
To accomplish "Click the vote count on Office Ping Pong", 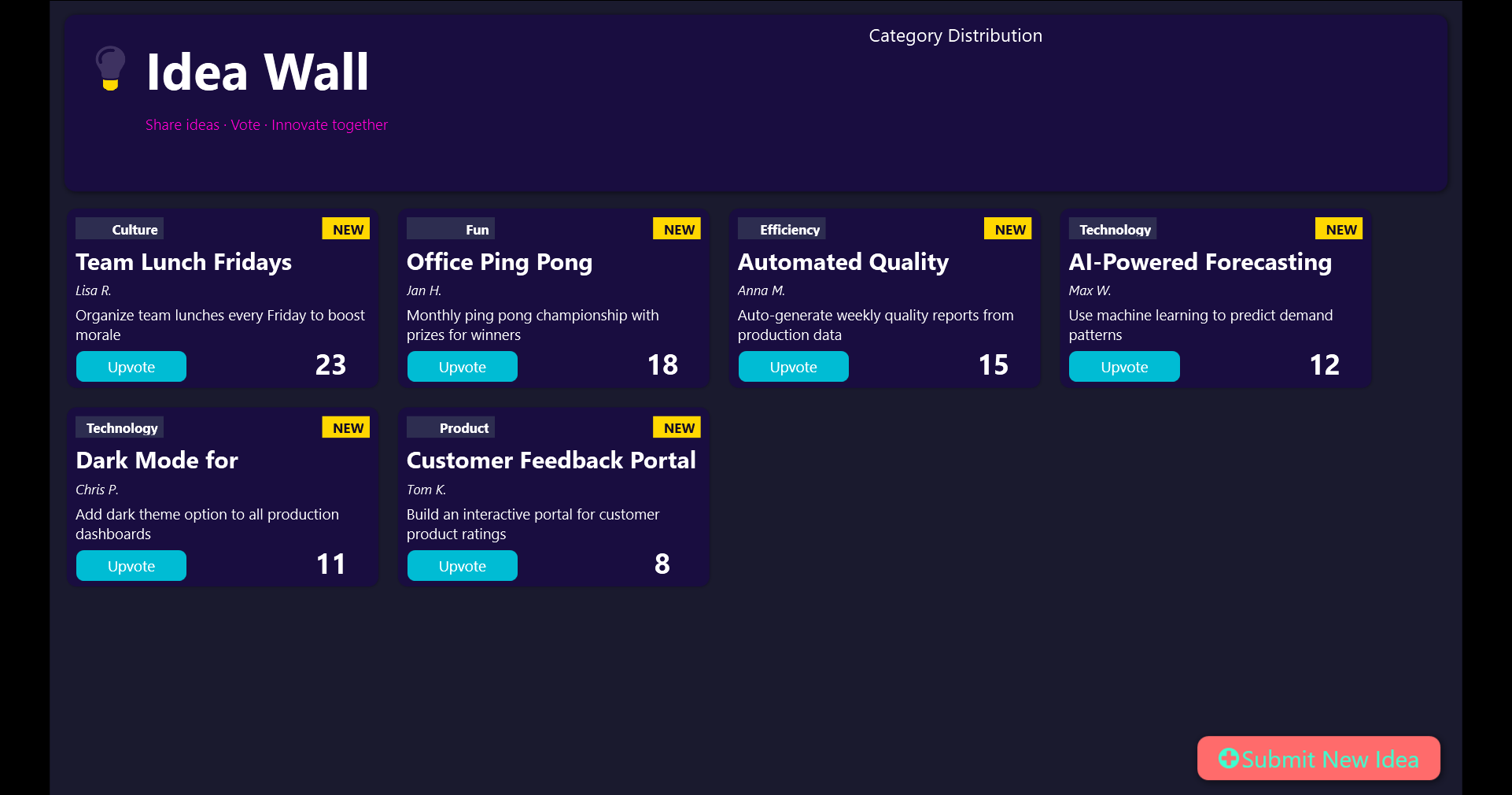I will pos(662,365).
